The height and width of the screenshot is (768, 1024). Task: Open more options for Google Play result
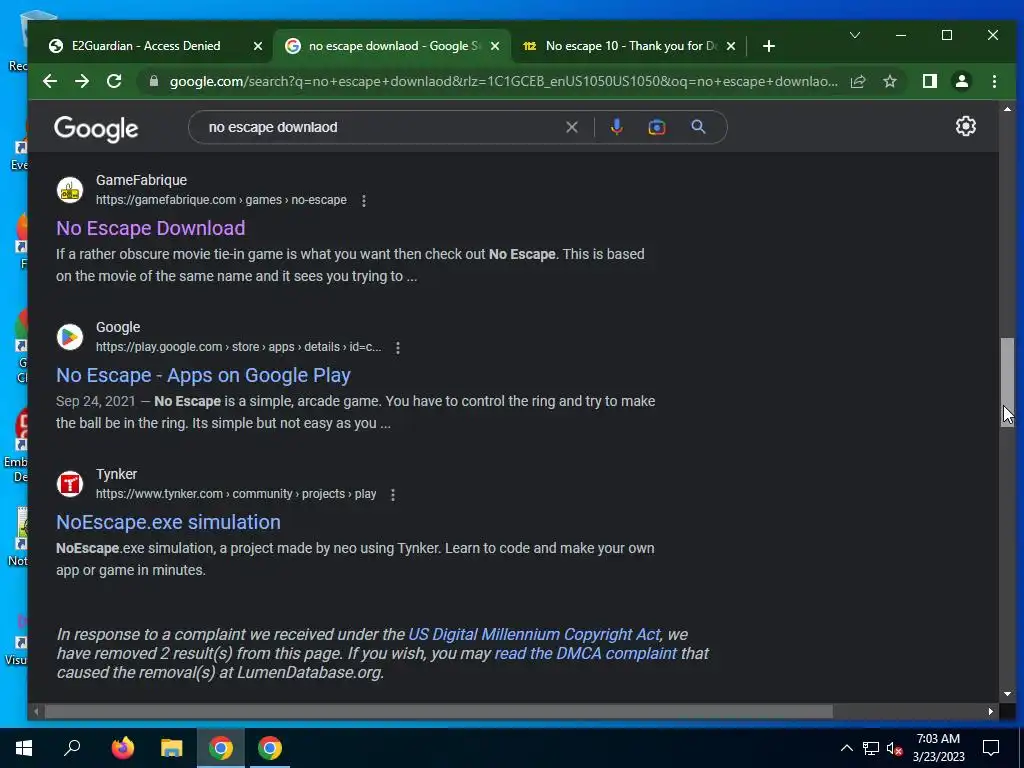coord(398,347)
